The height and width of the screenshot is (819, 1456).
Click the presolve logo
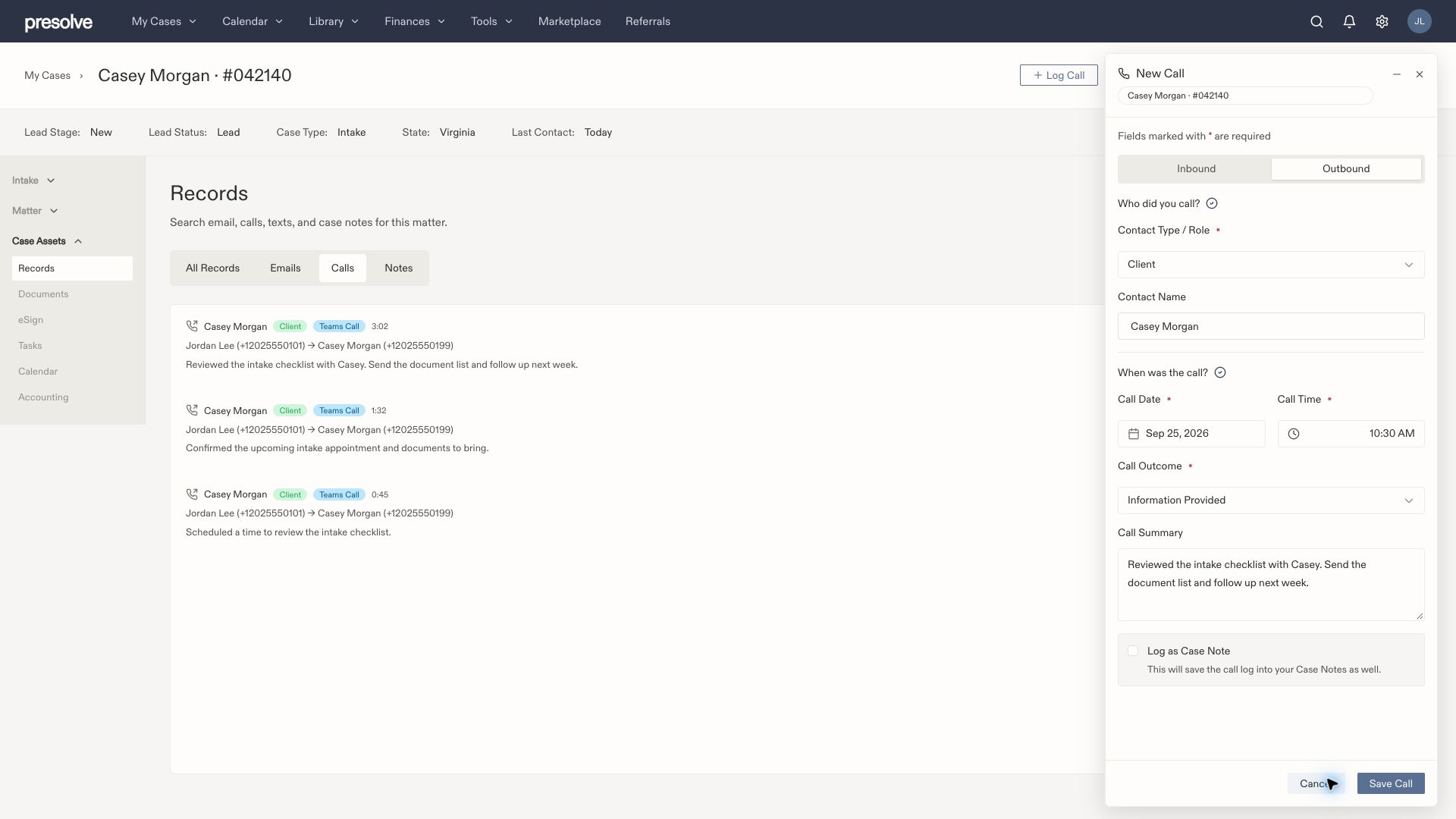pyautogui.click(x=58, y=22)
